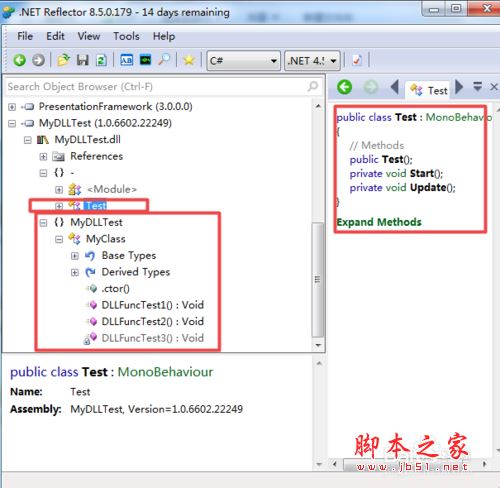Click the yellow star Bookmarks icon
The image size is (500, 488).
coord(189,60)
